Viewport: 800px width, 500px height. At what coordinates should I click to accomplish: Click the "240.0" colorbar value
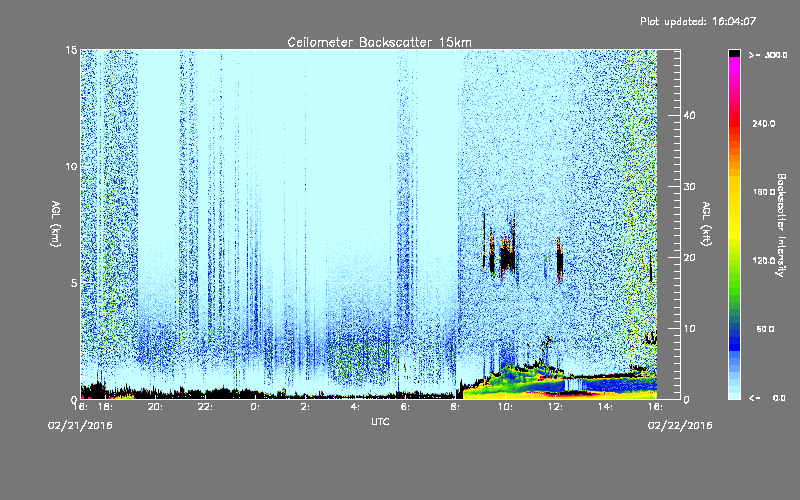point(764,123)
